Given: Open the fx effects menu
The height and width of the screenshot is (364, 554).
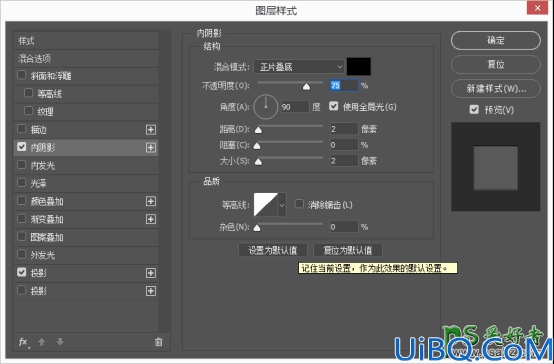Looking at the screenshot, I should click(23, 342).
